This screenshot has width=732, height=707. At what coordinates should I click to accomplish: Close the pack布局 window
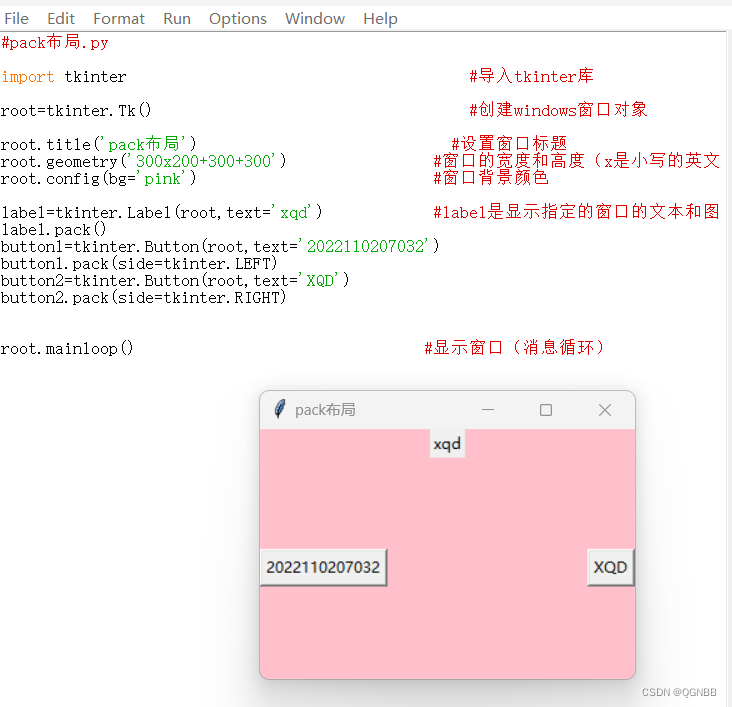(x=605, y=410)
